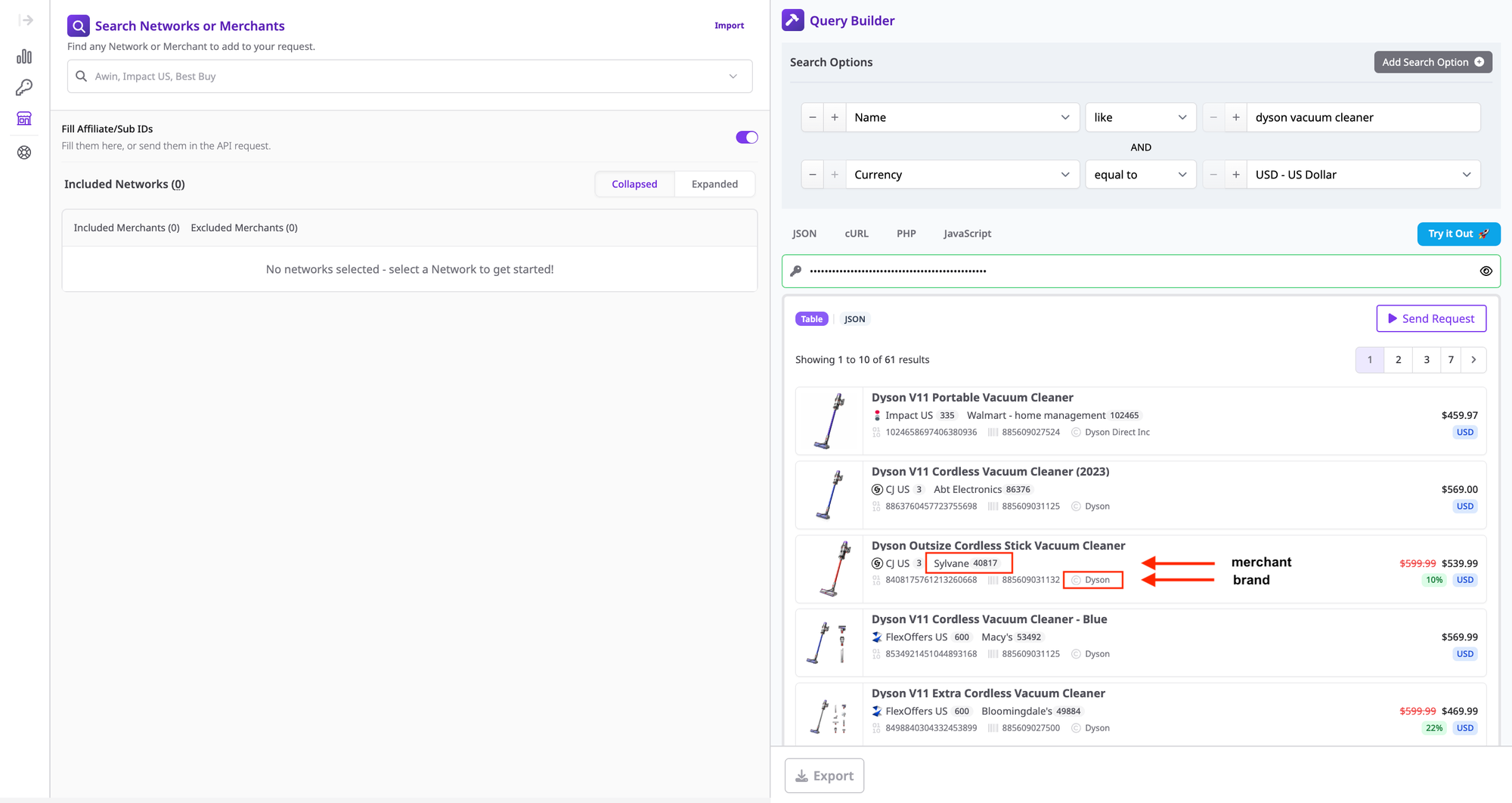Open the USD - US Dollar dropdown

pos(1363,175)
